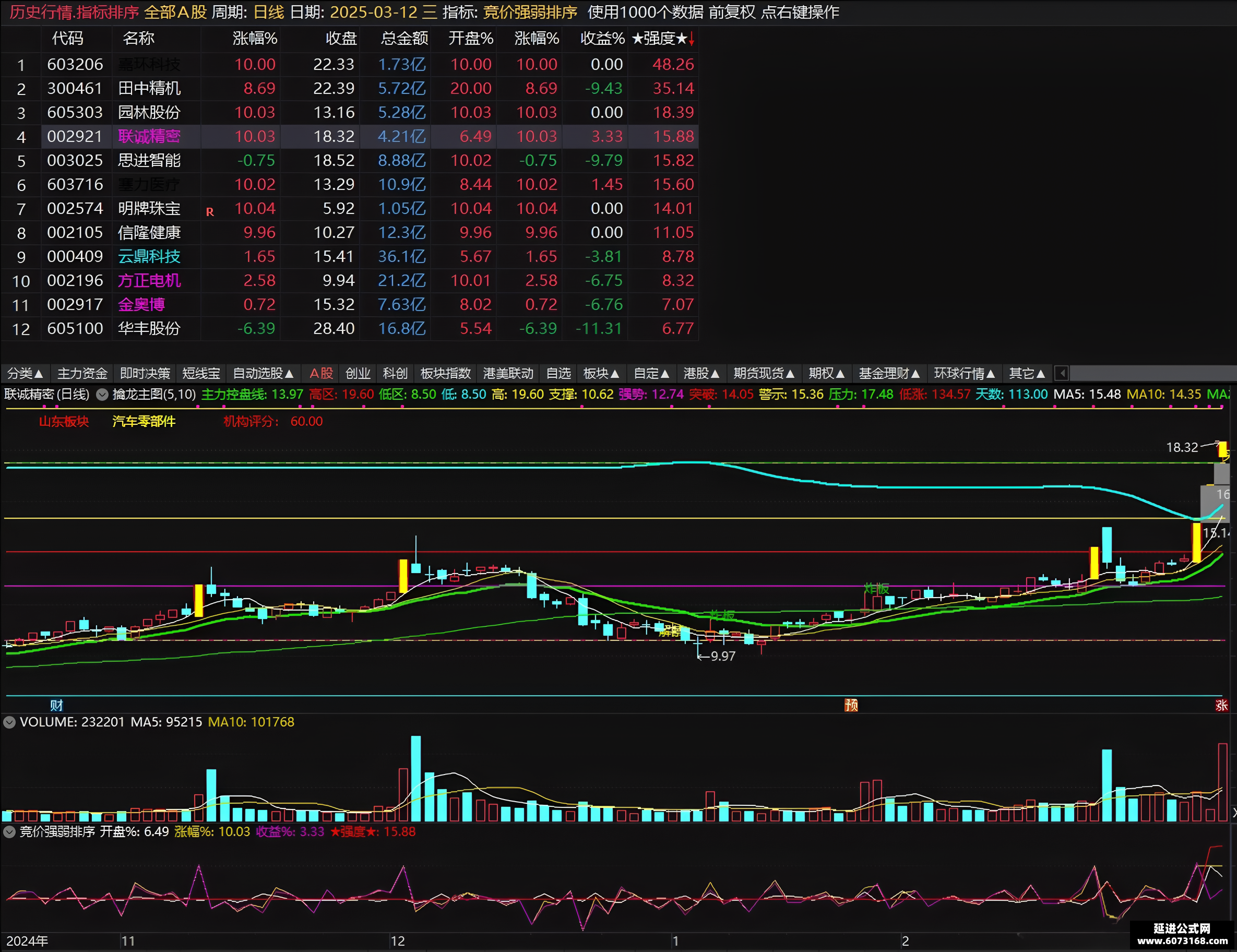Click the horizontal scrollbar beside tabs
This screenshot has height=952, width=1237.
pos(1152,373)
